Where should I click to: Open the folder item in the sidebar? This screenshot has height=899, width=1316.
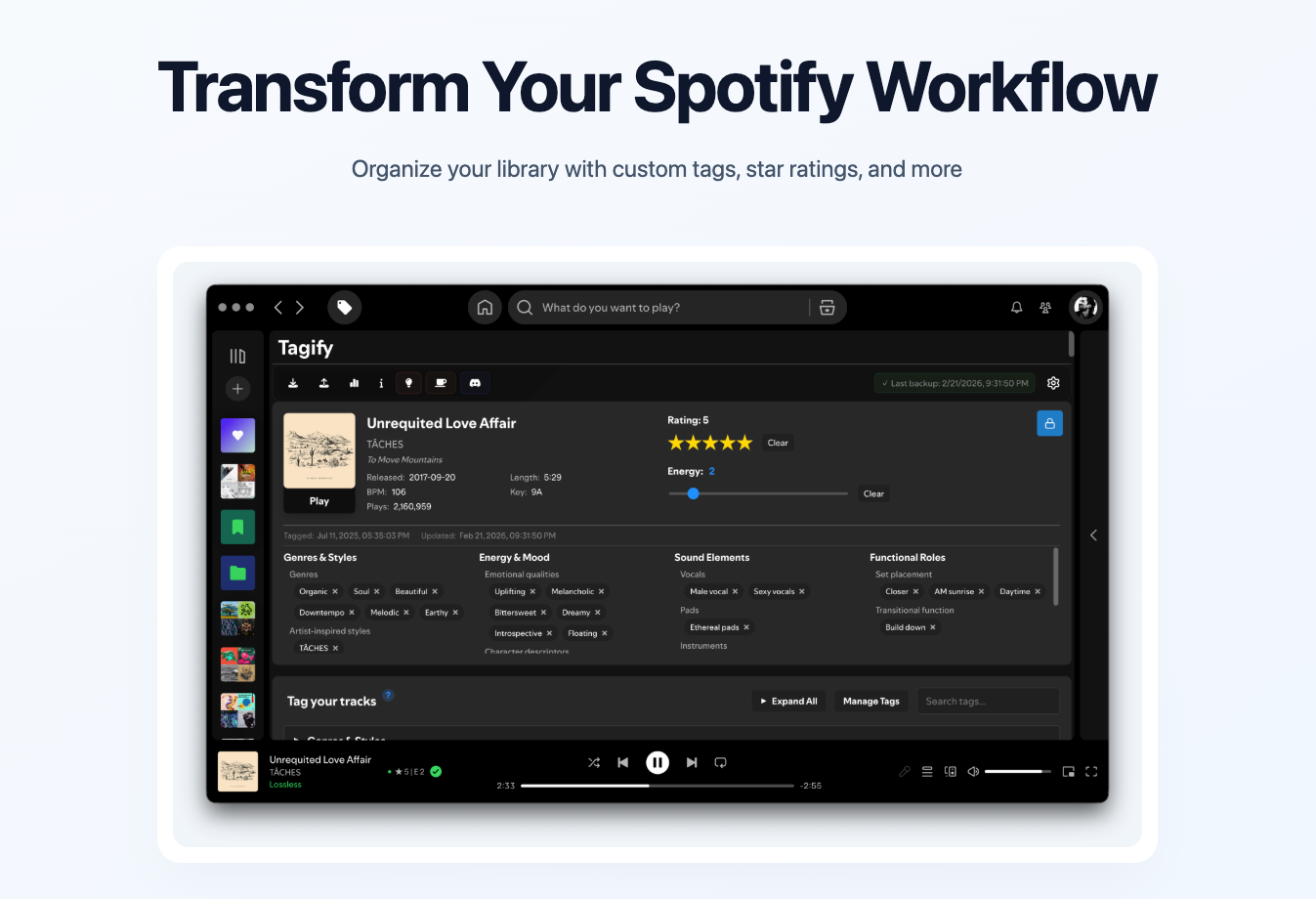click(237, 573)
